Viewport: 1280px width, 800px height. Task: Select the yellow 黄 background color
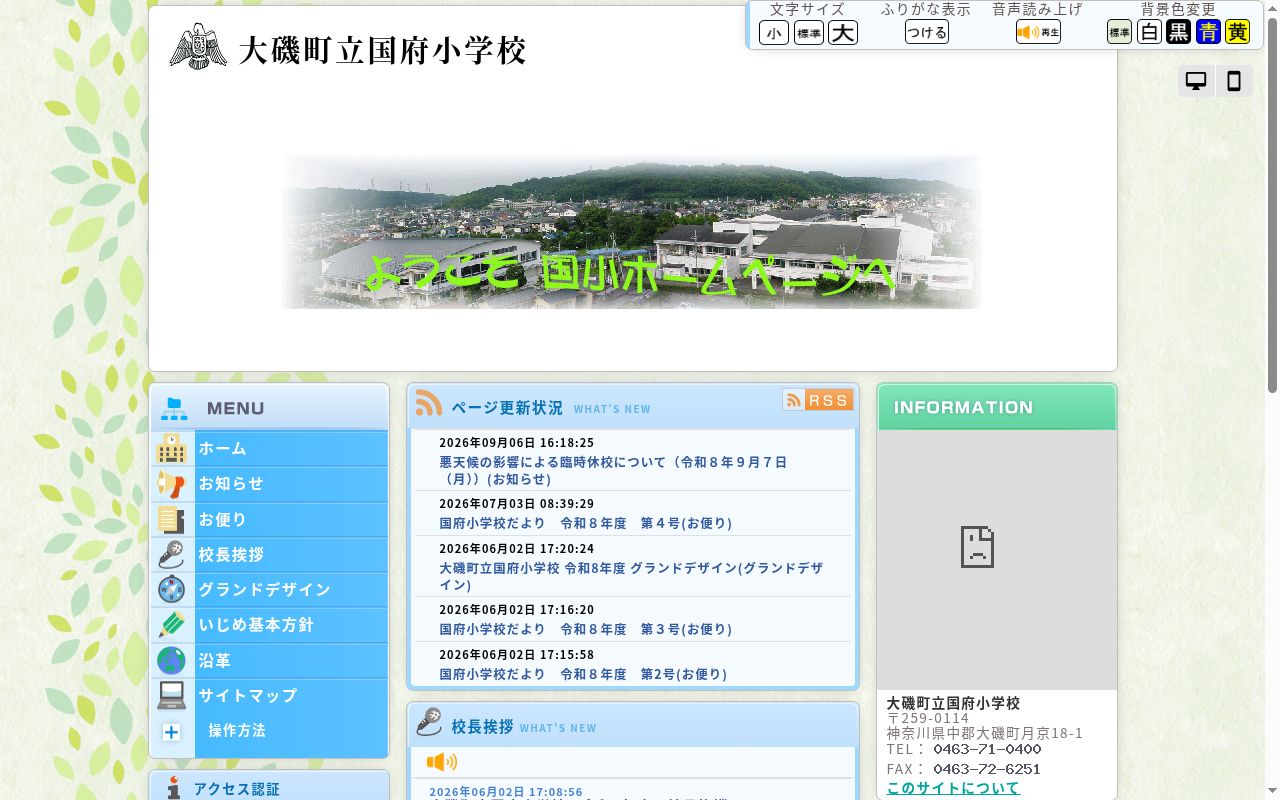click(1237, 32)
